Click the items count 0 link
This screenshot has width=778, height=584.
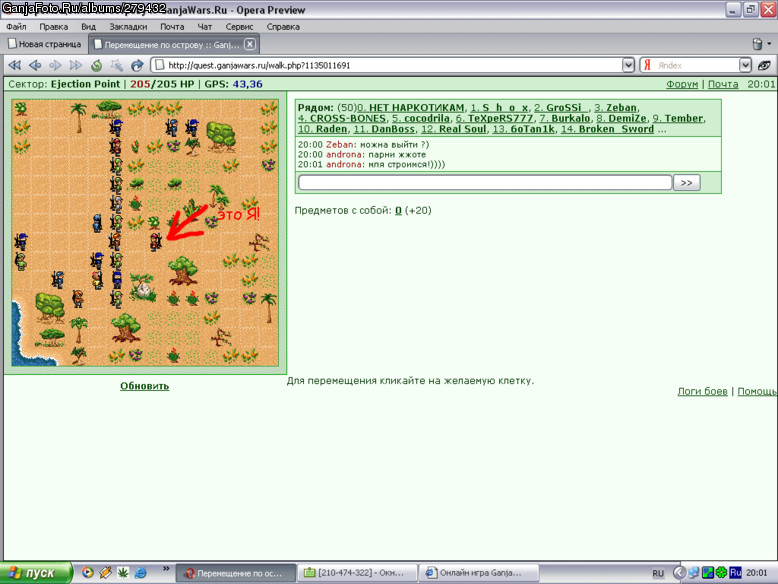click(398, 210)
